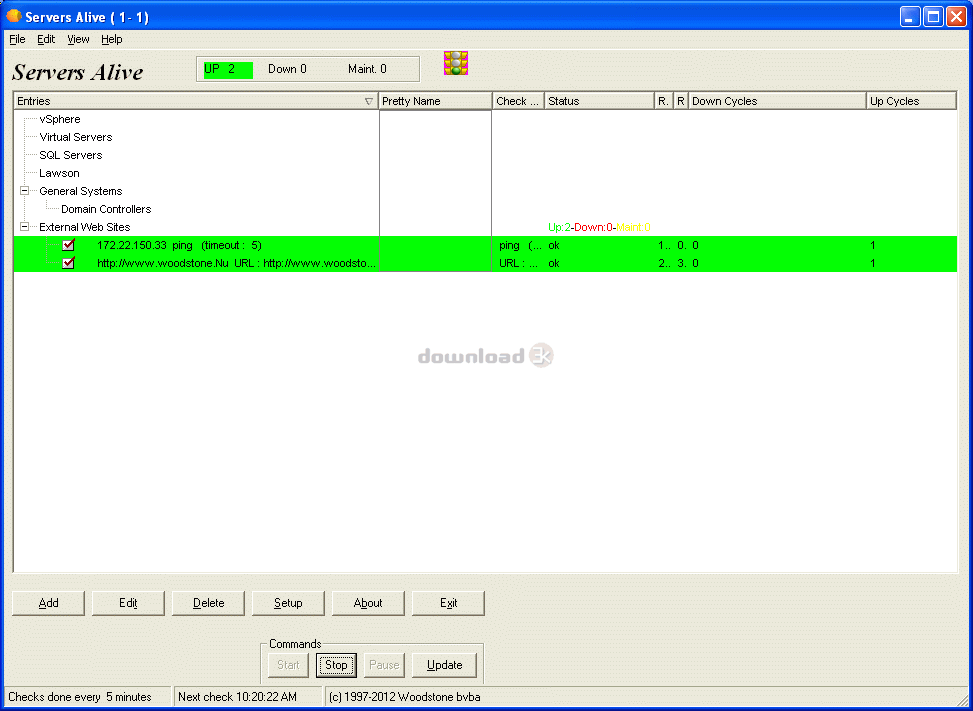Click the Entries column sort arrow
Image resolution: width=973 pixels, height=711 pixels.
tap(369, 101)
